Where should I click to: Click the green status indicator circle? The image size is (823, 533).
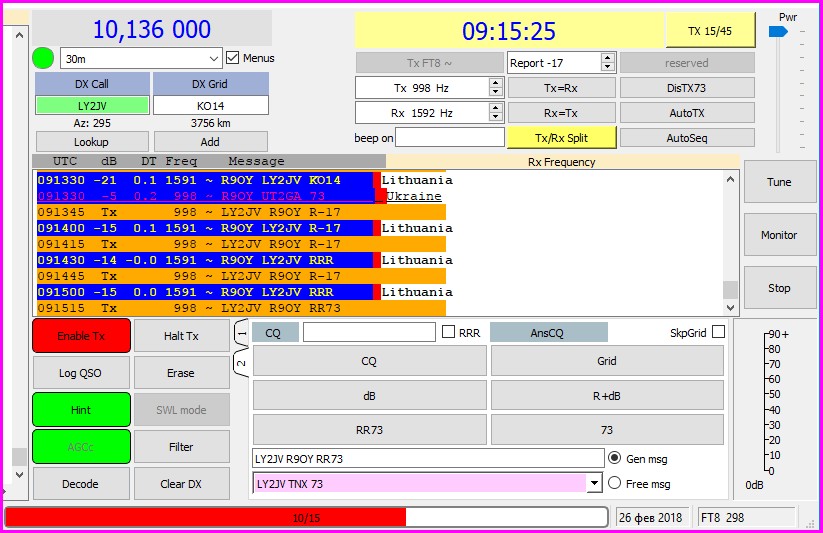pos(44,58)
